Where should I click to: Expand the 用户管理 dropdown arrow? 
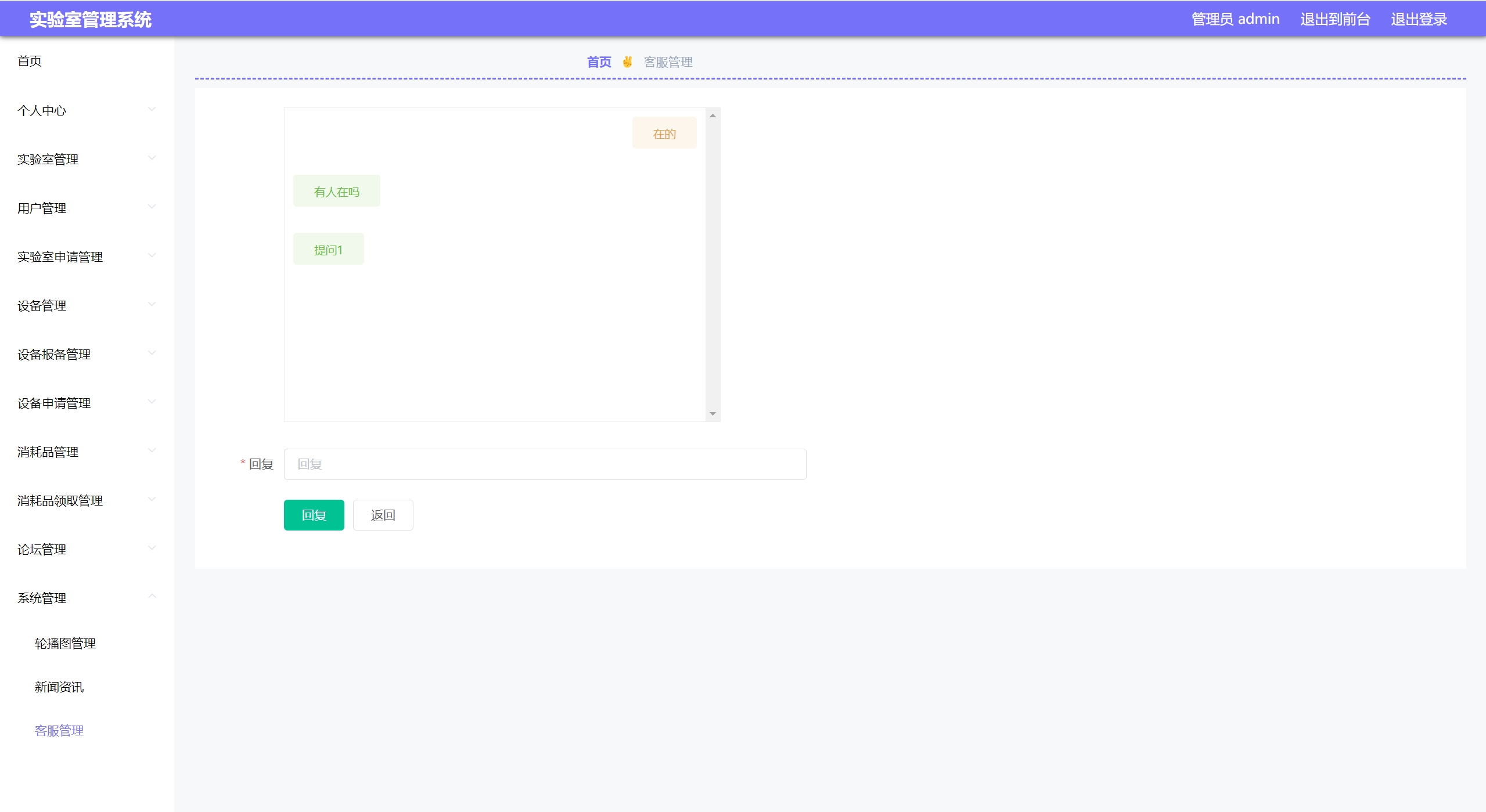(x=152, y=207)
